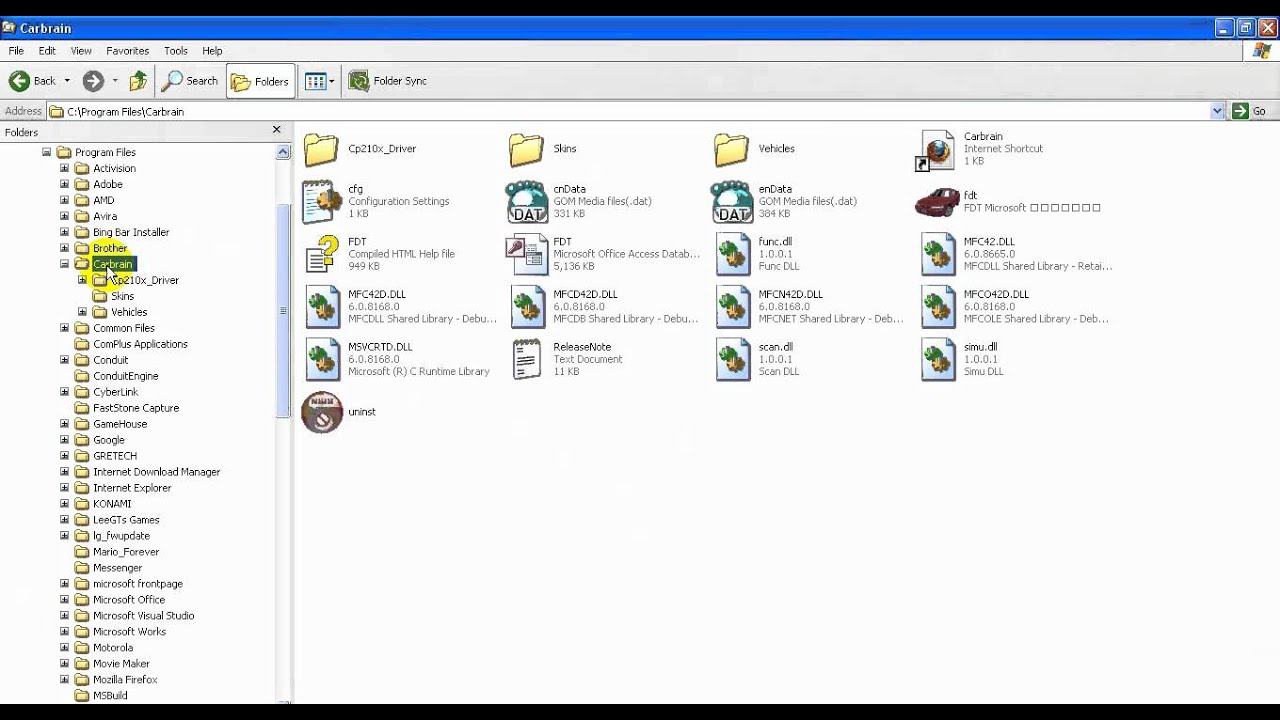Select Brother in the folder tree
Screen dimensions: 1280x720
click(110, 248)
